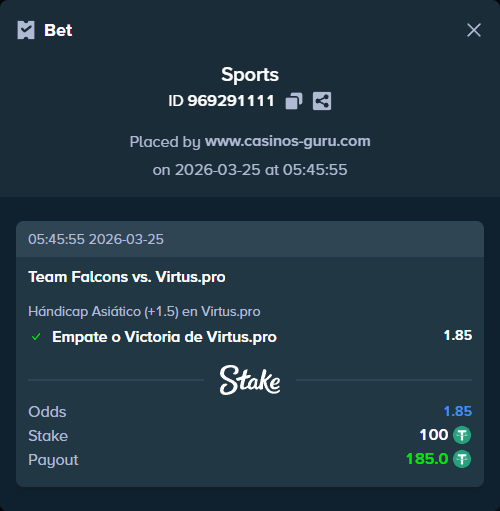The image size is (500, 511).
Task: Click the bet slip icon beside Bet
Action: coord(26,30)
